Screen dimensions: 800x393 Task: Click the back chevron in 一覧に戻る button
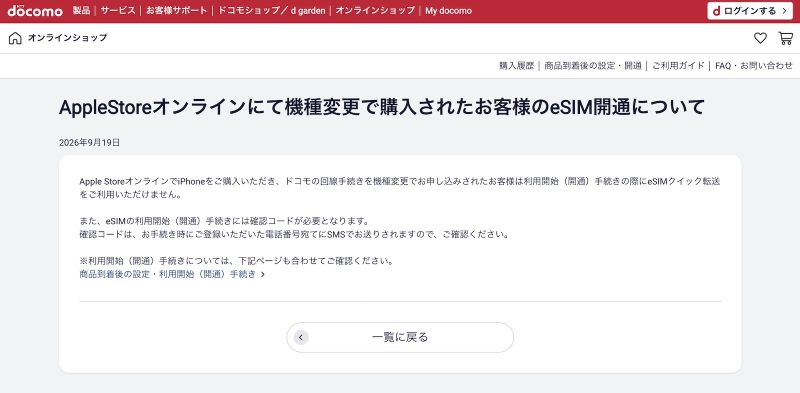click(301, 337)
